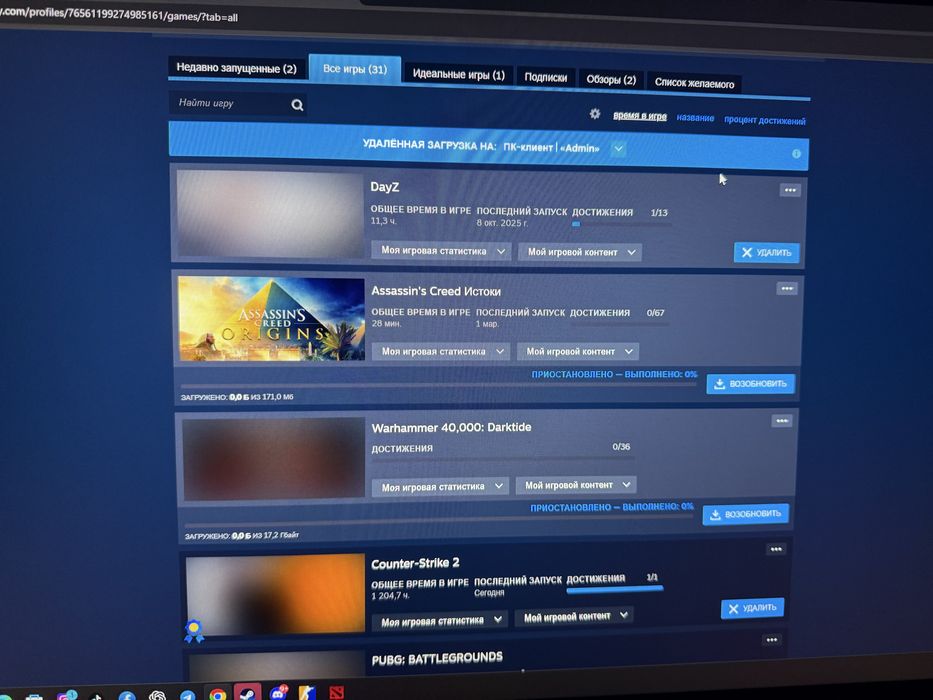Open the three-dot menu for Warhammer 40,000: Darktide
This screenshot has height=700, width=933.
point(781,421)
